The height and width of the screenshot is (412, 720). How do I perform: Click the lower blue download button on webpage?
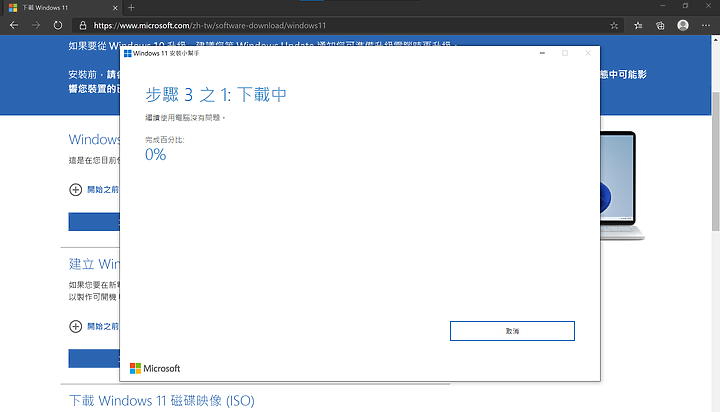pyautogui.click(x=94, y=358)
